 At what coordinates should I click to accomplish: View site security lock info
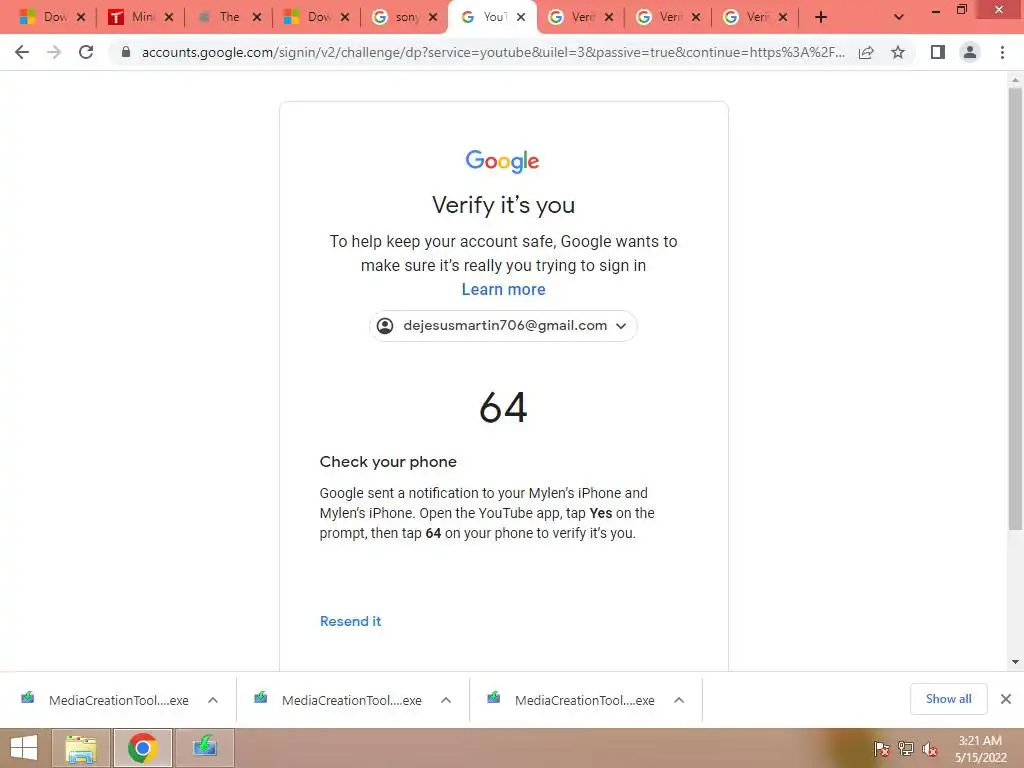click(x=126, y=52)
